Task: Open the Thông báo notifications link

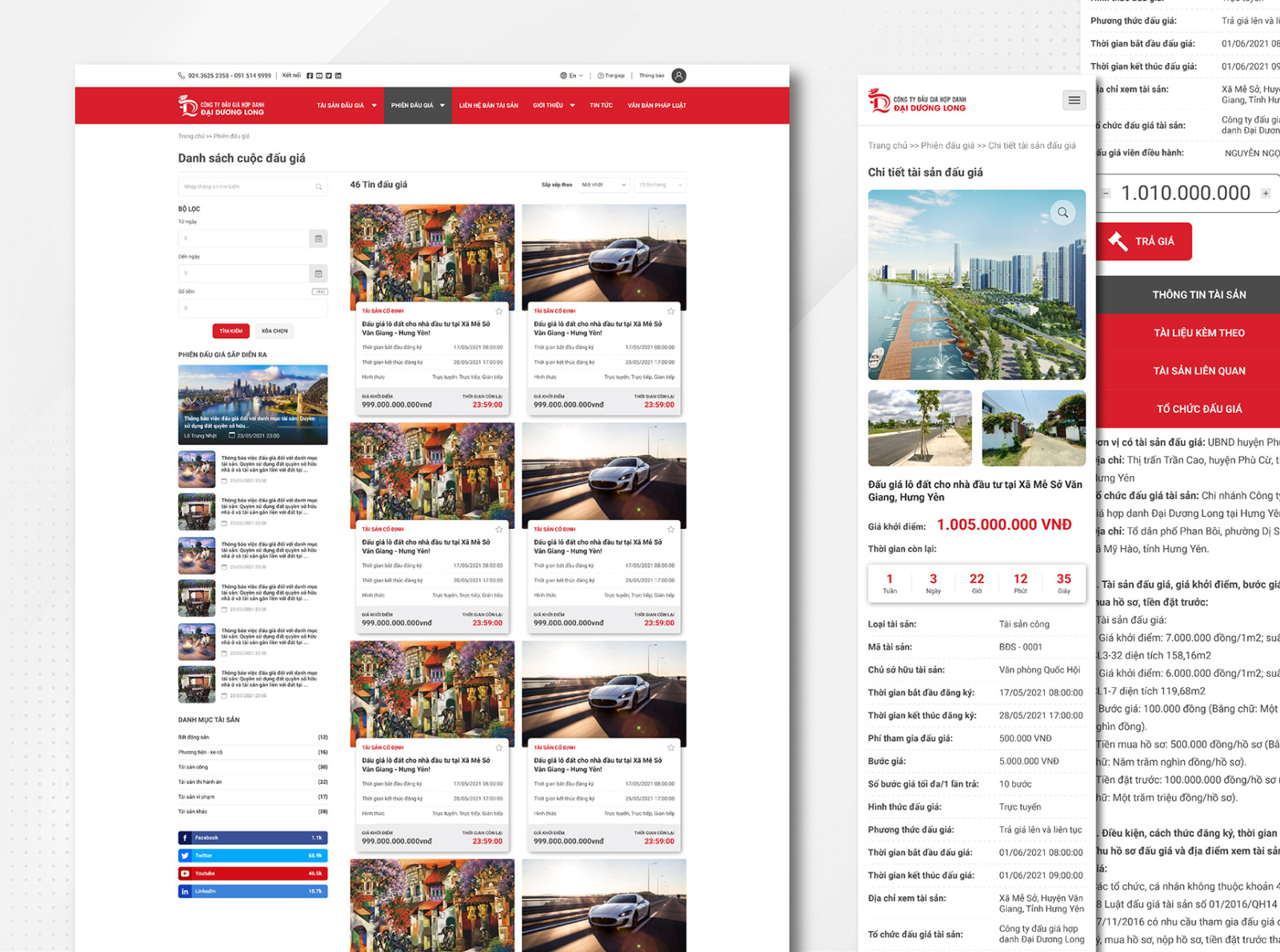Action: [651, 76]
